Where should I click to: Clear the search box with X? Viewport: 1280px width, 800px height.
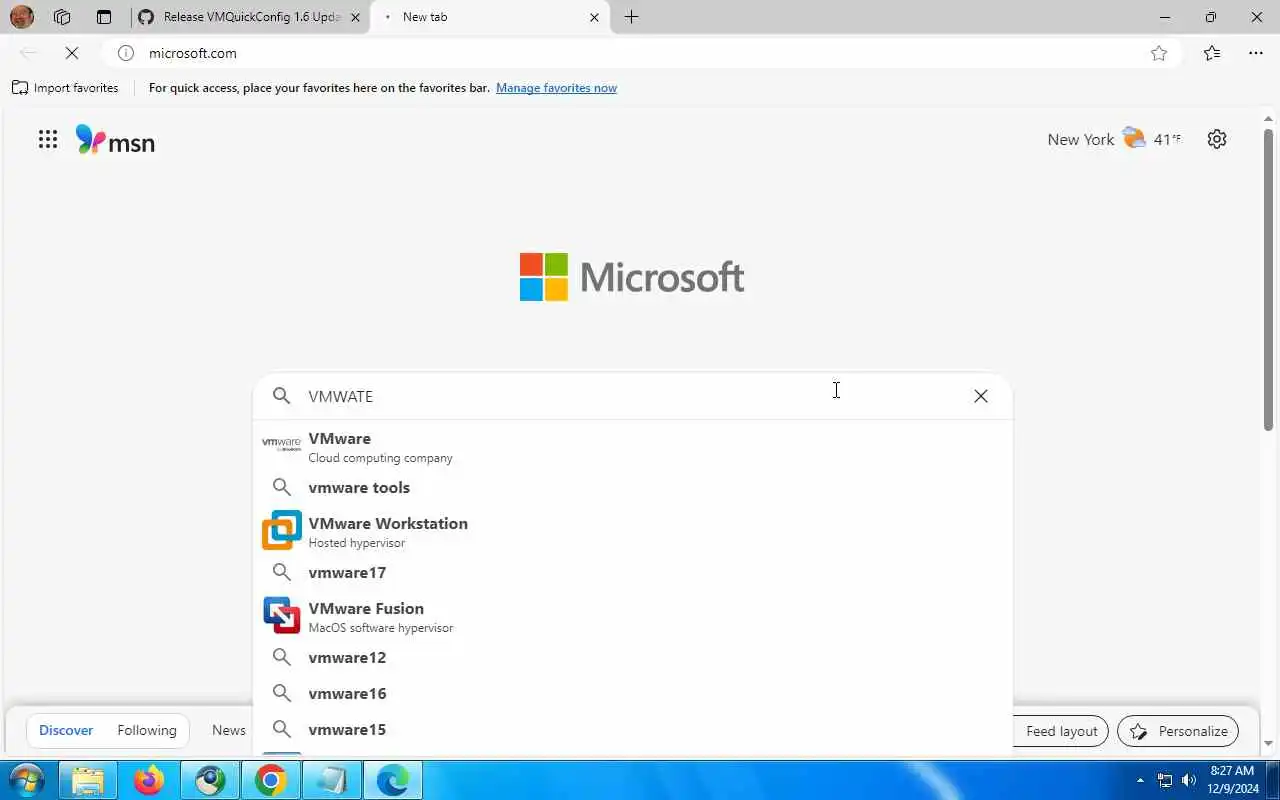[981, 396]
